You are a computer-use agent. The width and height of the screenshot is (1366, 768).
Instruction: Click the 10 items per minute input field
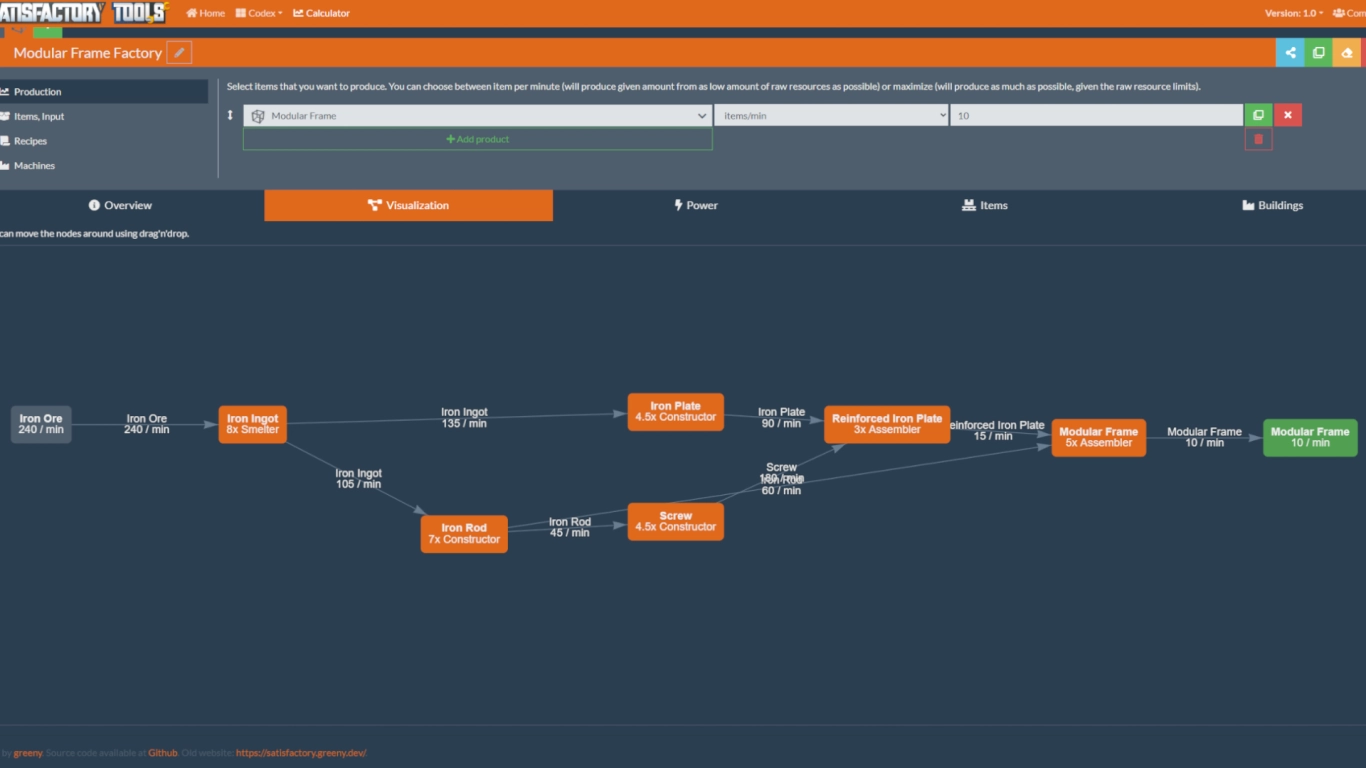pos(1096,115)
